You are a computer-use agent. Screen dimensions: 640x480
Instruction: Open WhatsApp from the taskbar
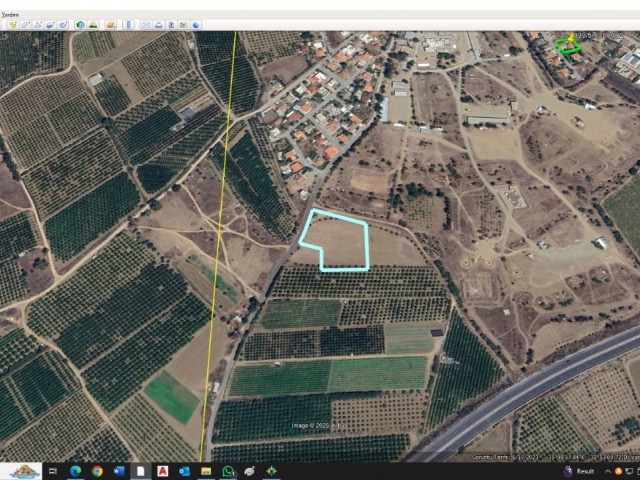228,471
